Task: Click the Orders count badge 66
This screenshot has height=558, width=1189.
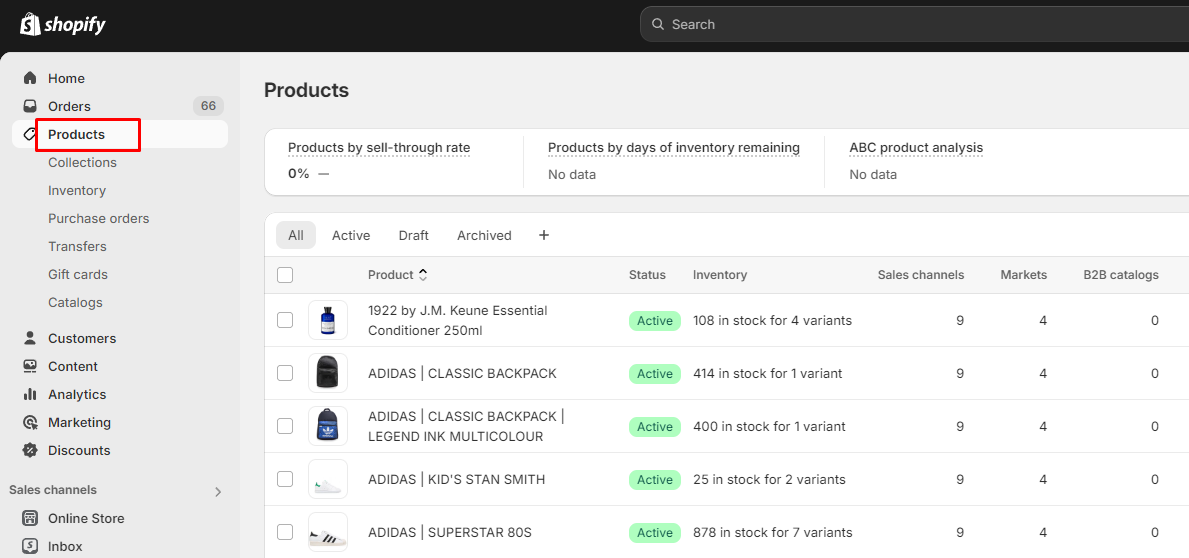Action: (x=209, y=106)
